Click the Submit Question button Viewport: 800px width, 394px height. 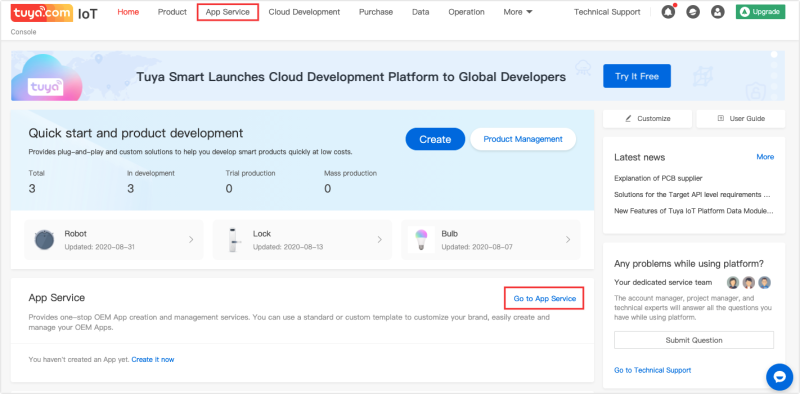click(x=694, y=340)
